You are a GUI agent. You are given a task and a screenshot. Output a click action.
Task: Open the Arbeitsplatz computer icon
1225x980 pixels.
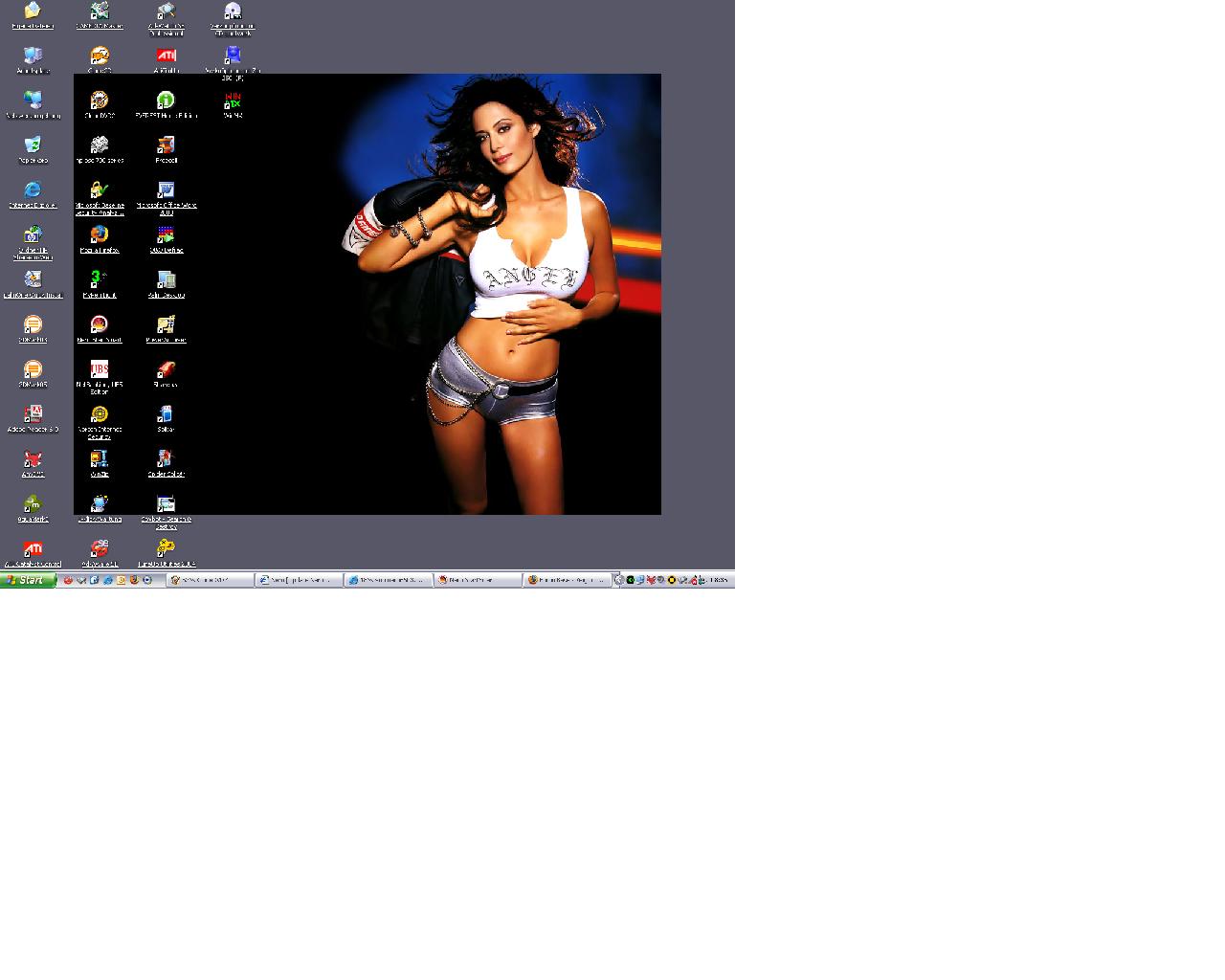click(33, 56)
